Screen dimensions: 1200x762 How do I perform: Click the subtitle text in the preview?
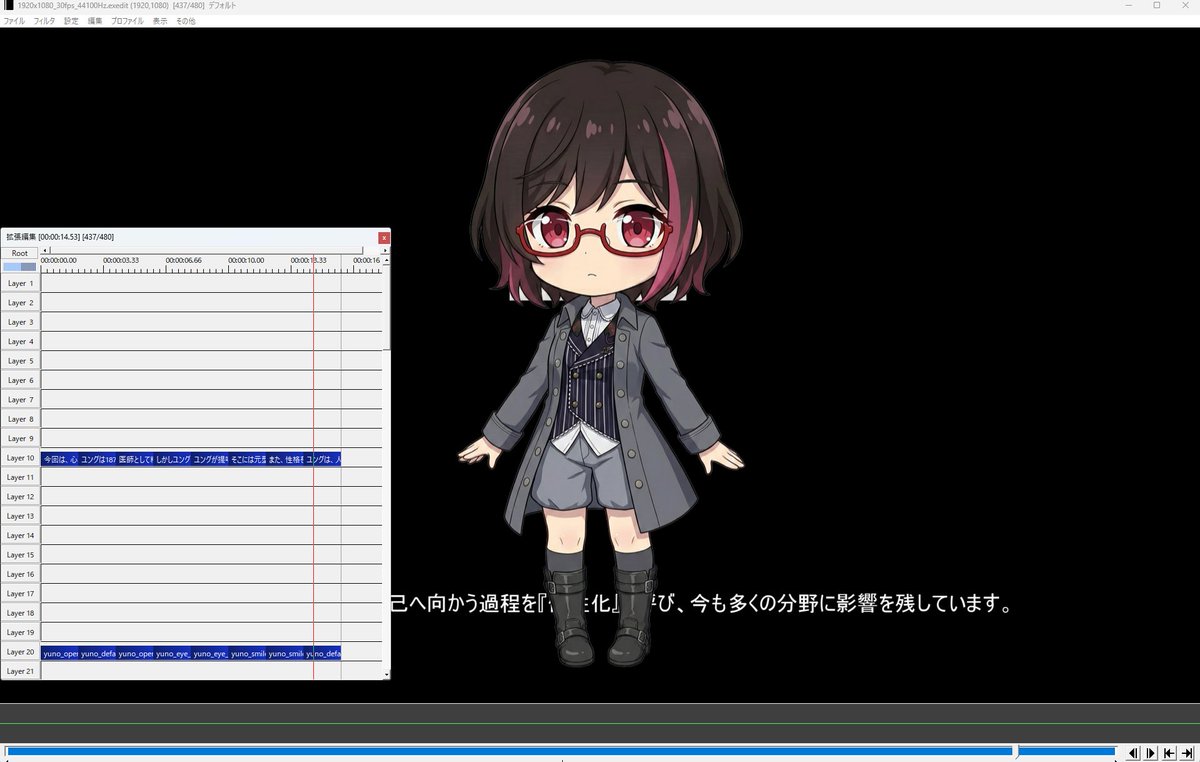pyautogui.click(x=700, y=604)
